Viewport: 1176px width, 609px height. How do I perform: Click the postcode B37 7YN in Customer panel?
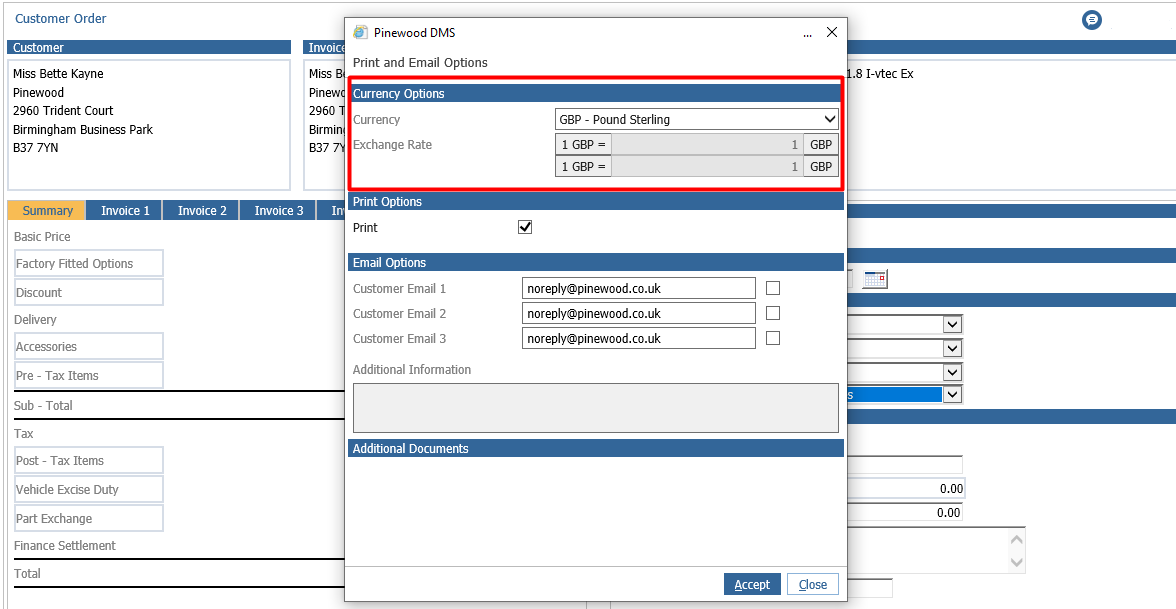tap(36, 148)
